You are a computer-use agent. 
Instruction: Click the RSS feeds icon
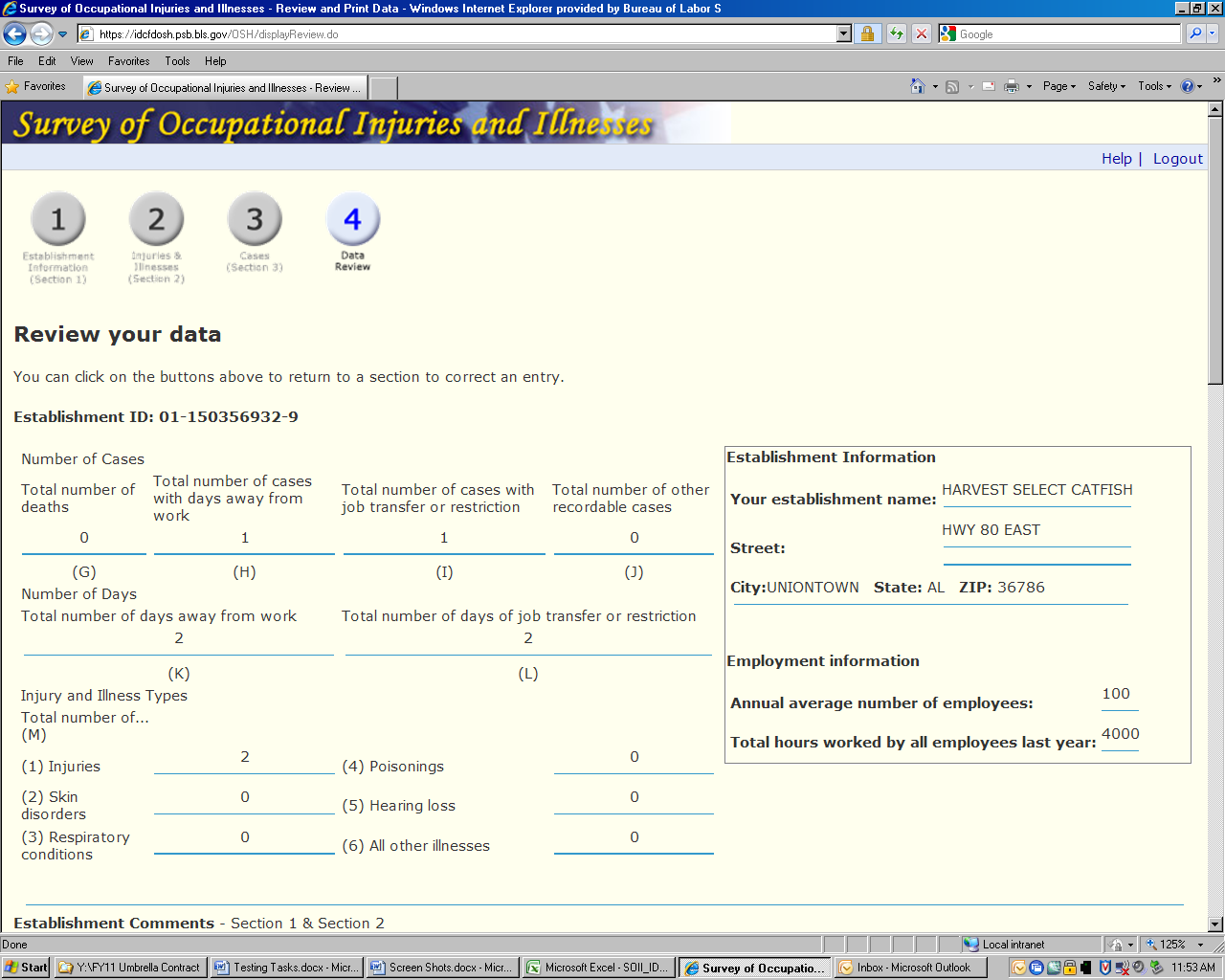pos(952,86)
